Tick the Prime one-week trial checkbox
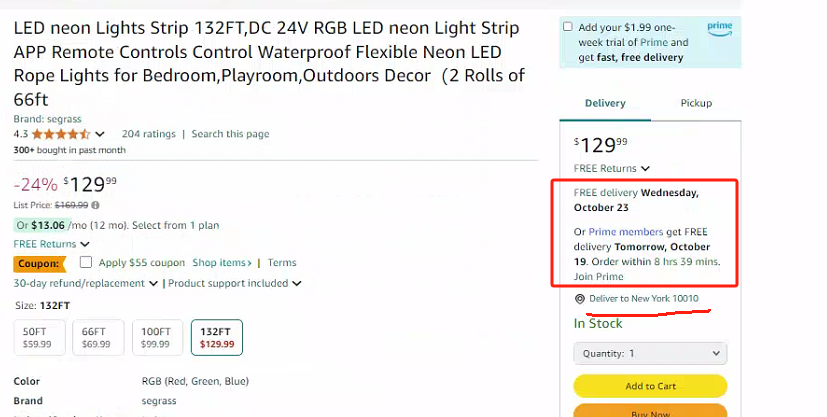The width and height of the screenshot is (827, 417). click(568, 27)
